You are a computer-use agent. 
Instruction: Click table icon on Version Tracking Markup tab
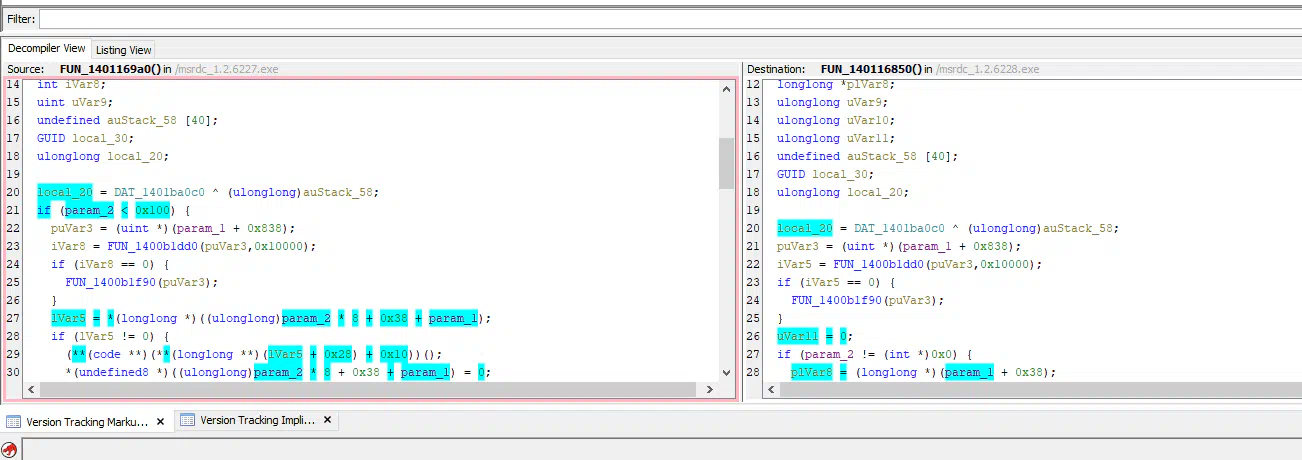pyautogui.click(x=14, y=421)
